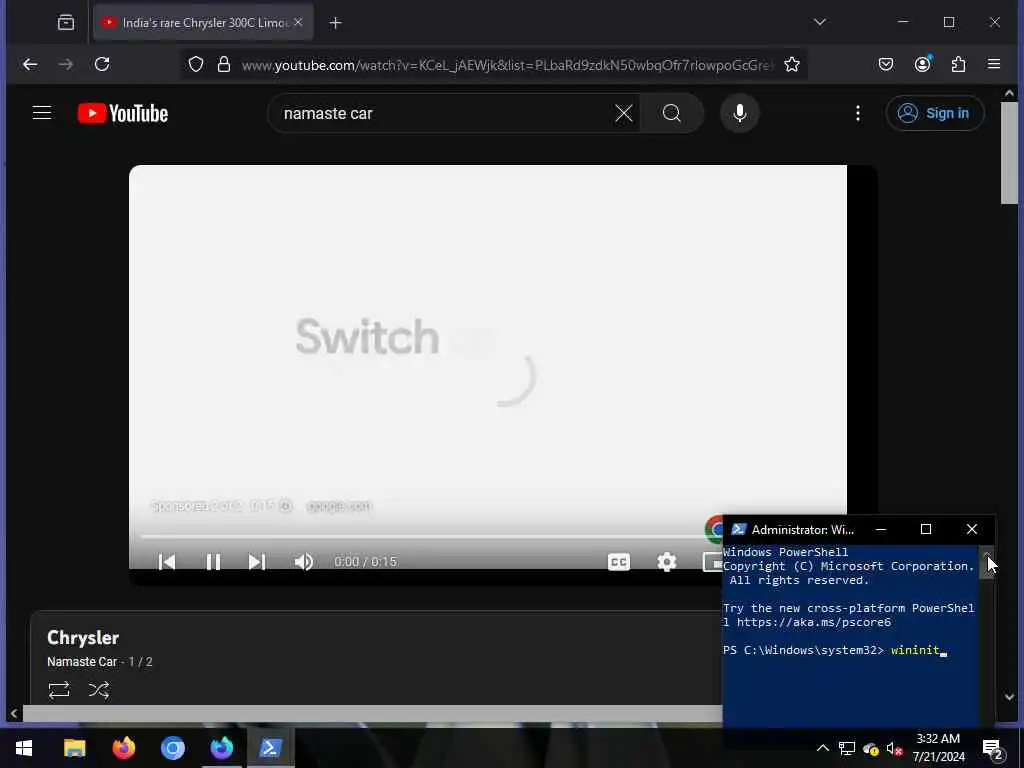Go back to previous page in Firefox
This screenshot has height=768, width=1024.
pos(30,64)
